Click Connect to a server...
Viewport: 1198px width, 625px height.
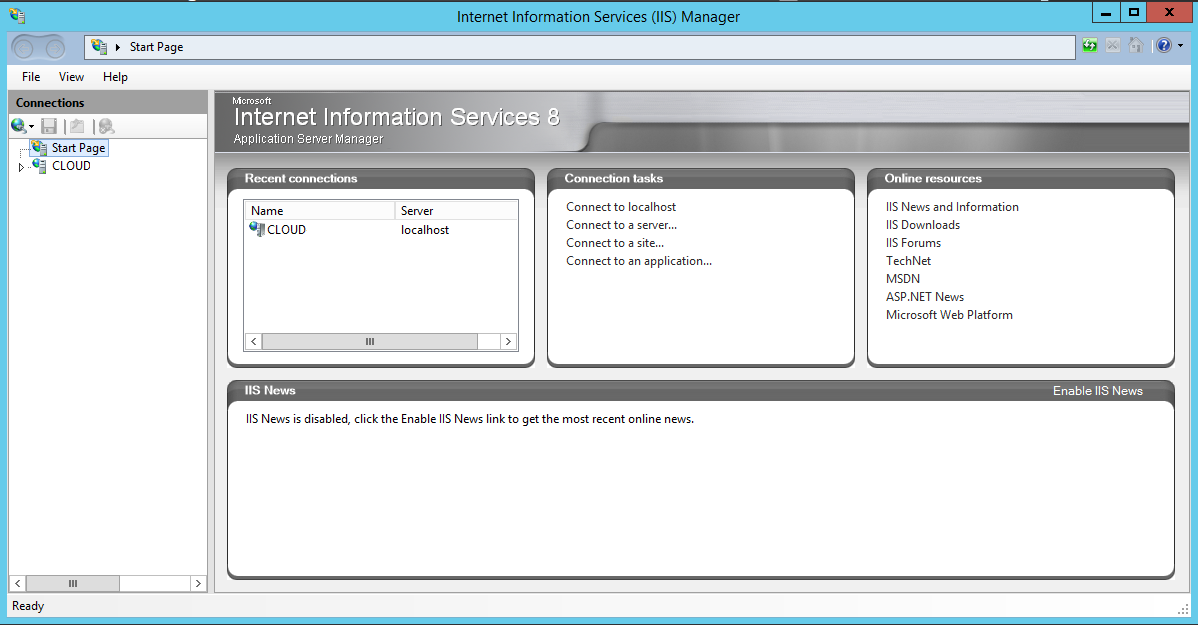coord(622,225)
